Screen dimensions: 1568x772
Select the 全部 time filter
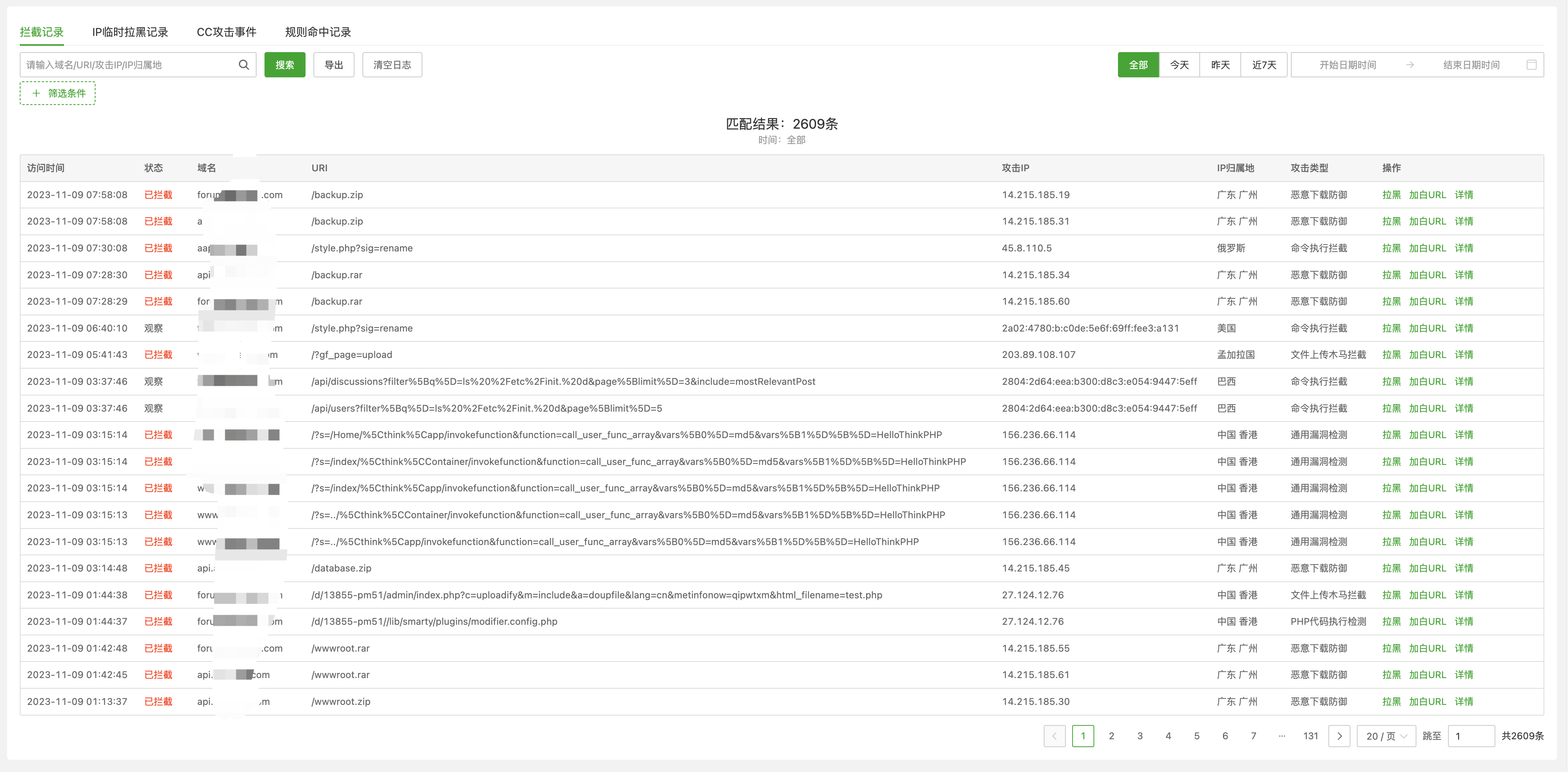click(1138, 65)
